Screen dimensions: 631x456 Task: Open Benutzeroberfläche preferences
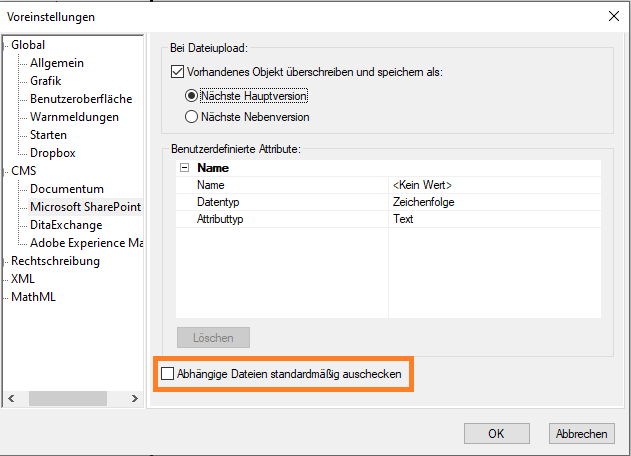(x=81, y=99)
